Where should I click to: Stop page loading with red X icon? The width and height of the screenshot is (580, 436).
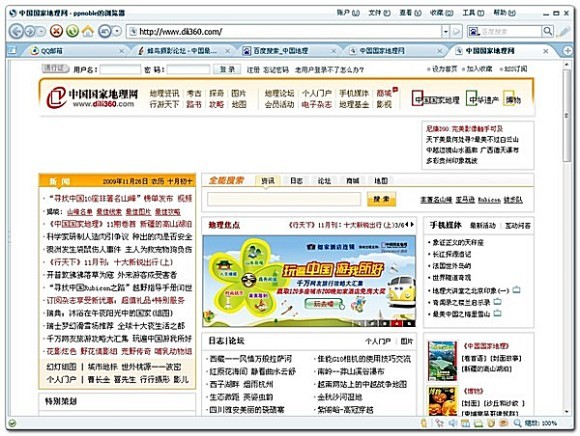pos(56,31)
